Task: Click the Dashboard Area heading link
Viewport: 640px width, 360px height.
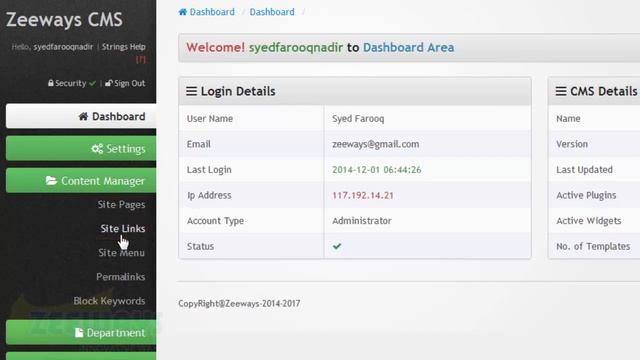Action: 409,47
